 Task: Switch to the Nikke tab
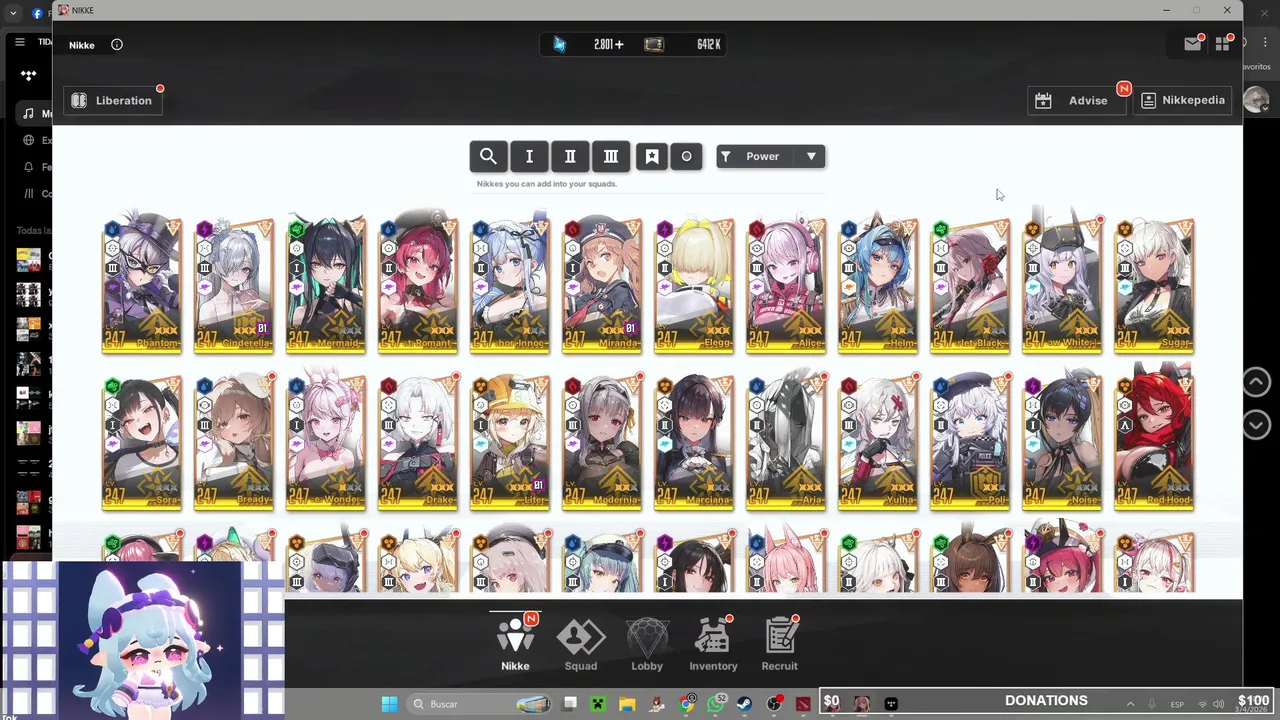point(515,642)
